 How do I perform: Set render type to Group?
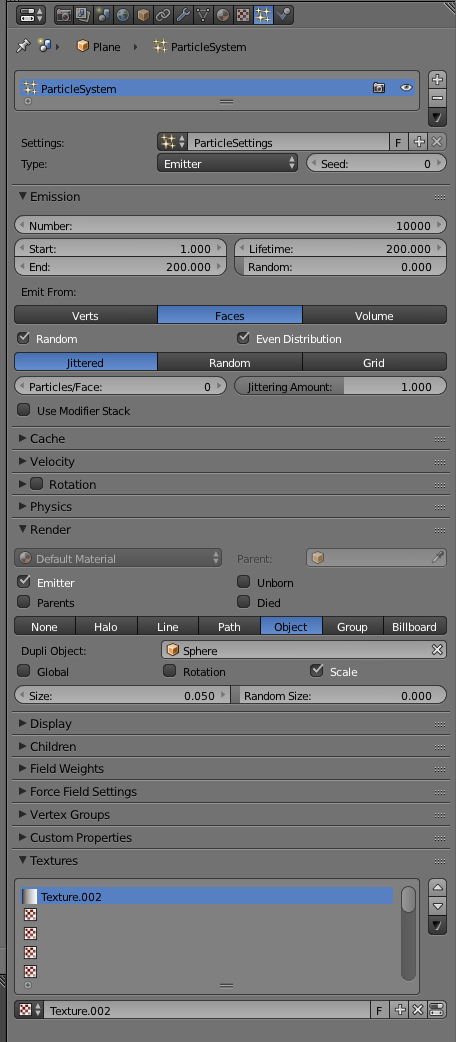353,627
